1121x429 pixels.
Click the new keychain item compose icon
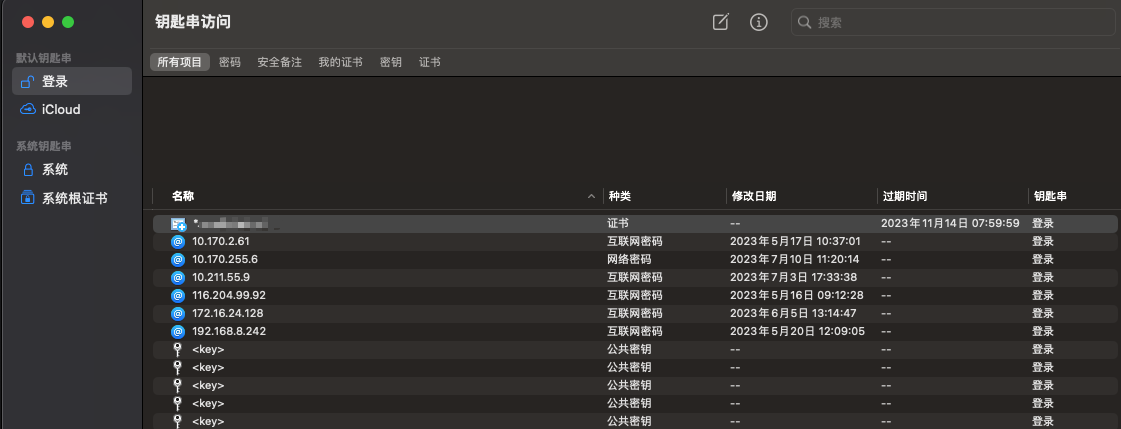(x=721, y=22)
